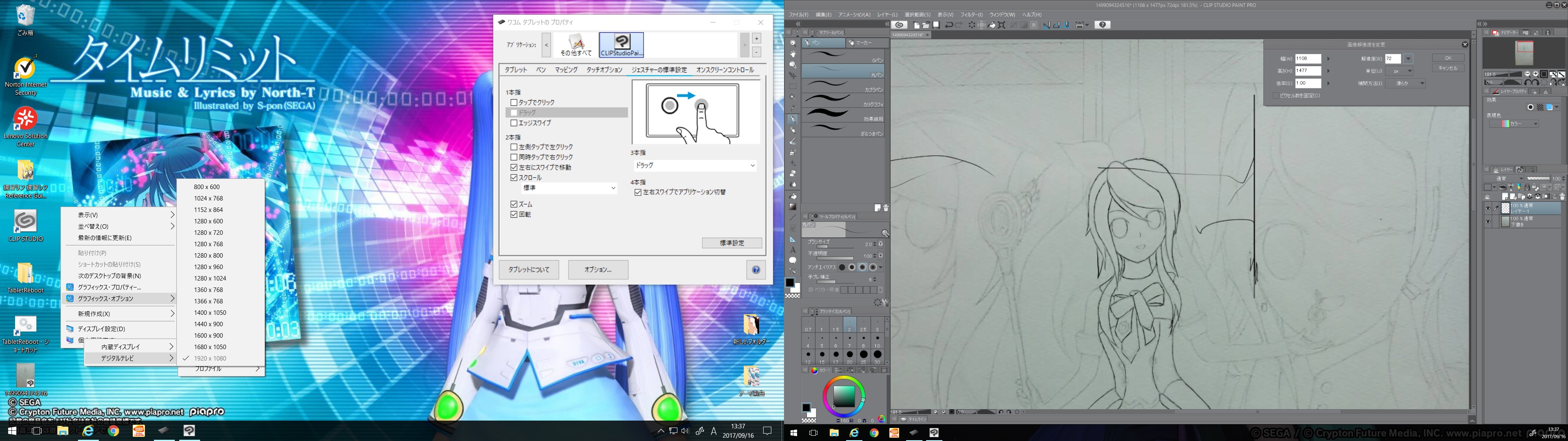Open スクロール 標準 dropdown
The height and width of the screenshot is (441, 1568).
pos(569,188)
